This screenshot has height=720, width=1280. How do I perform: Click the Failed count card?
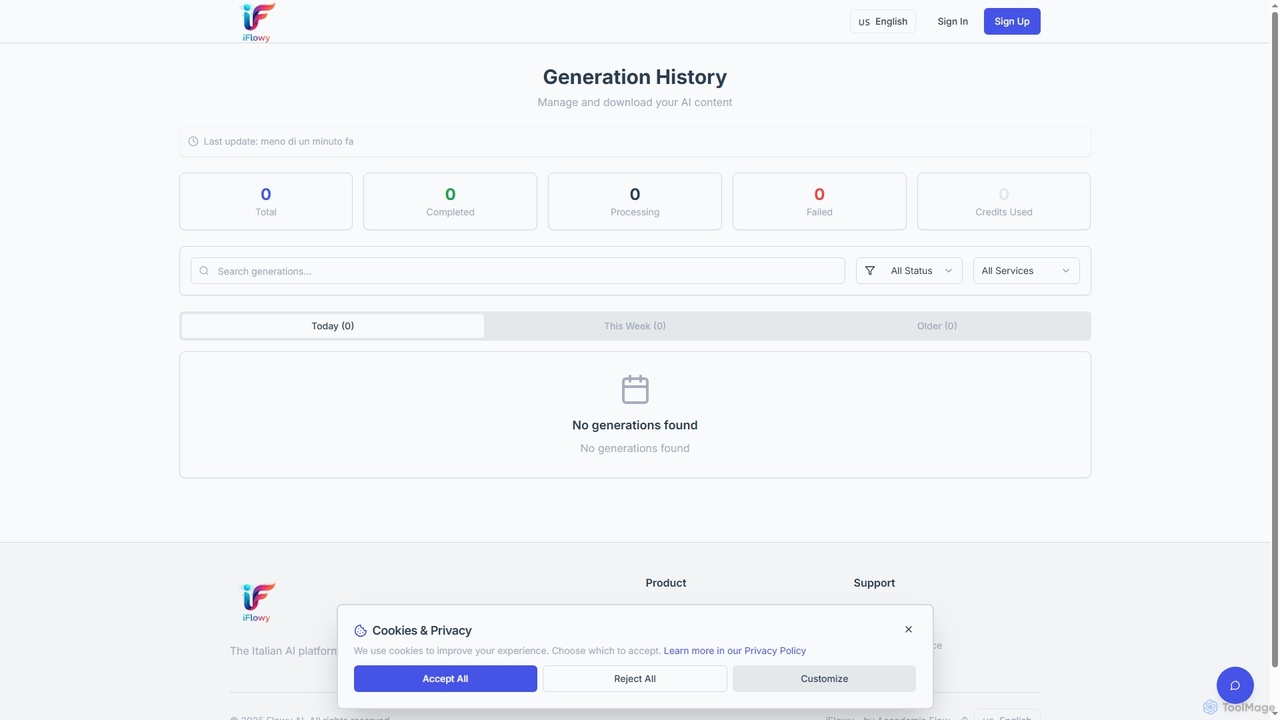click(x=819, y=201)
